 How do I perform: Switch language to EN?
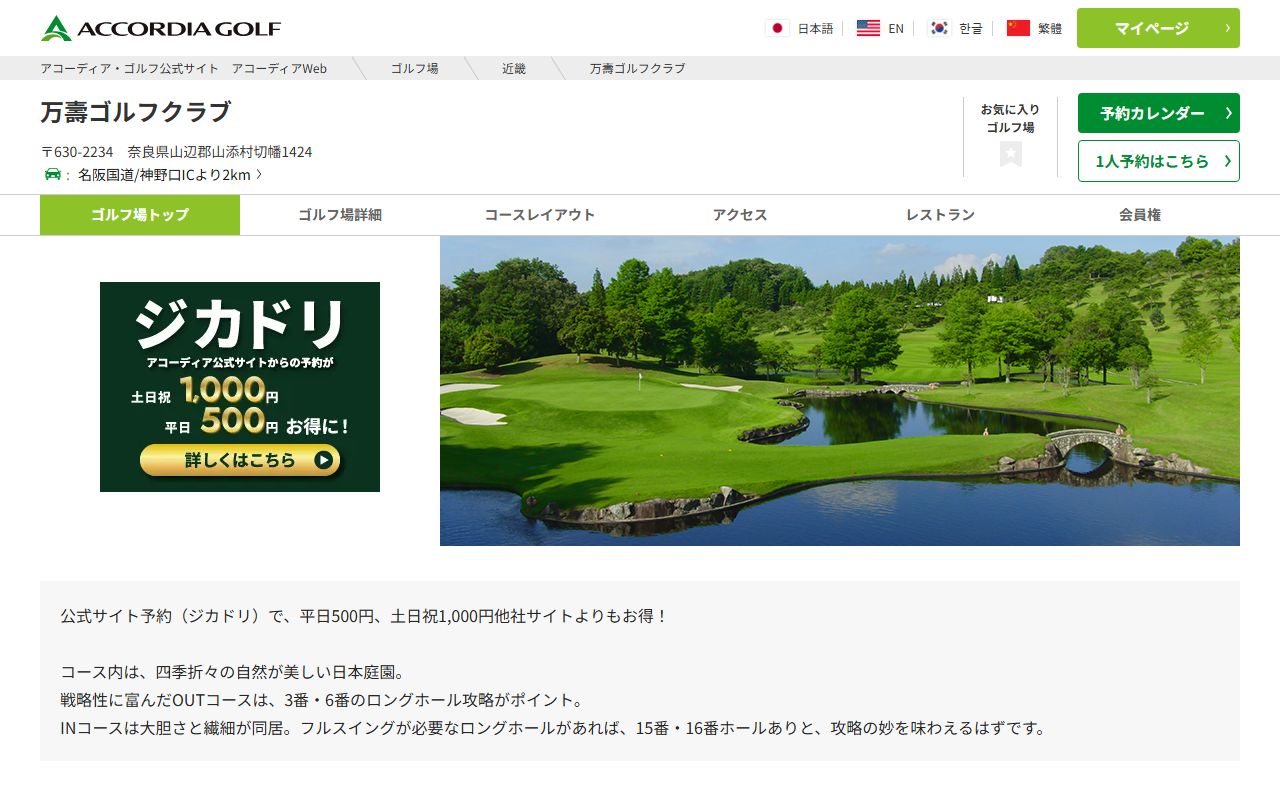(x=896, y=29)
